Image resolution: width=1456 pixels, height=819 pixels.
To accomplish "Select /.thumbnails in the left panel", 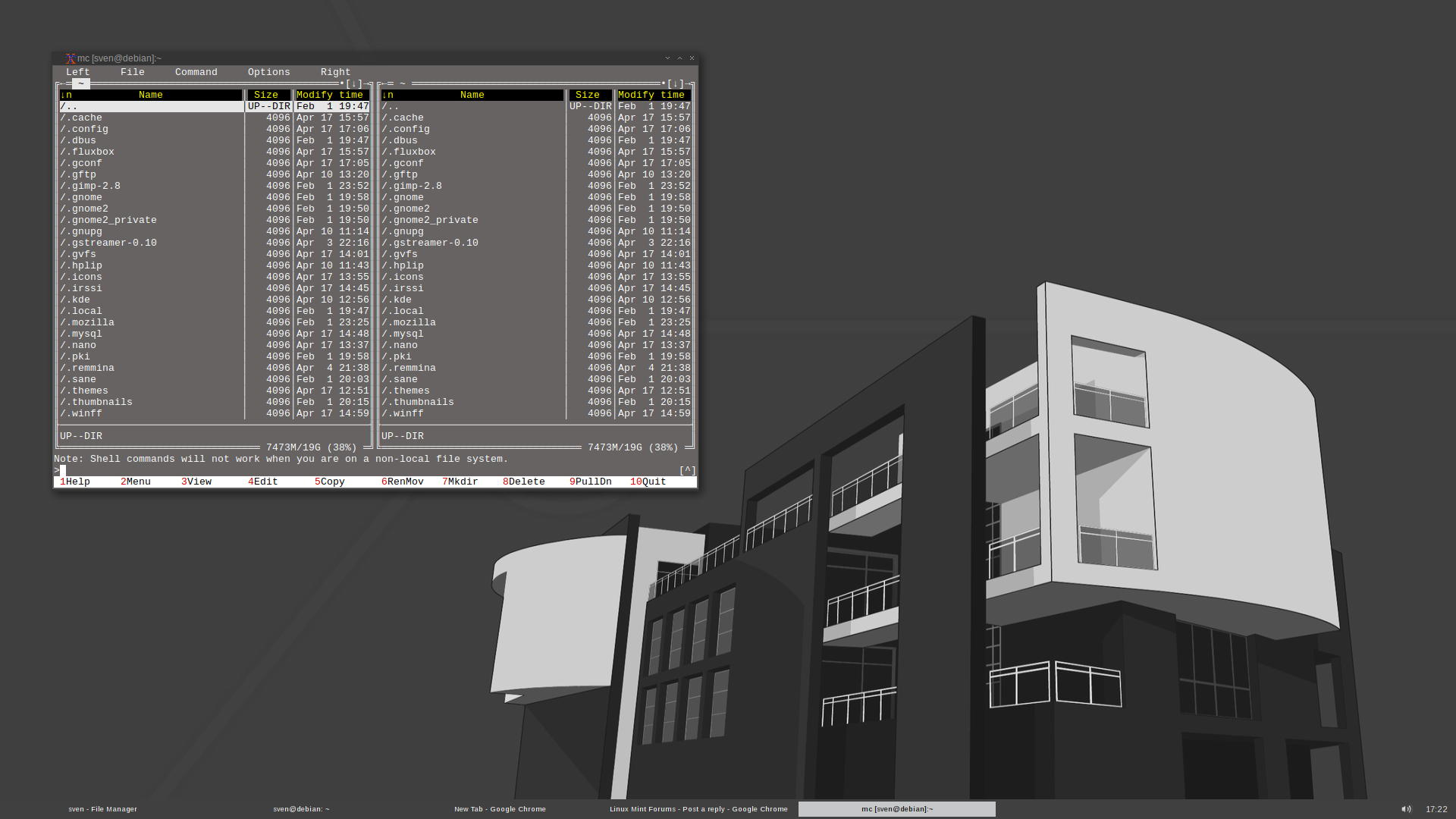I will (215, 402).
